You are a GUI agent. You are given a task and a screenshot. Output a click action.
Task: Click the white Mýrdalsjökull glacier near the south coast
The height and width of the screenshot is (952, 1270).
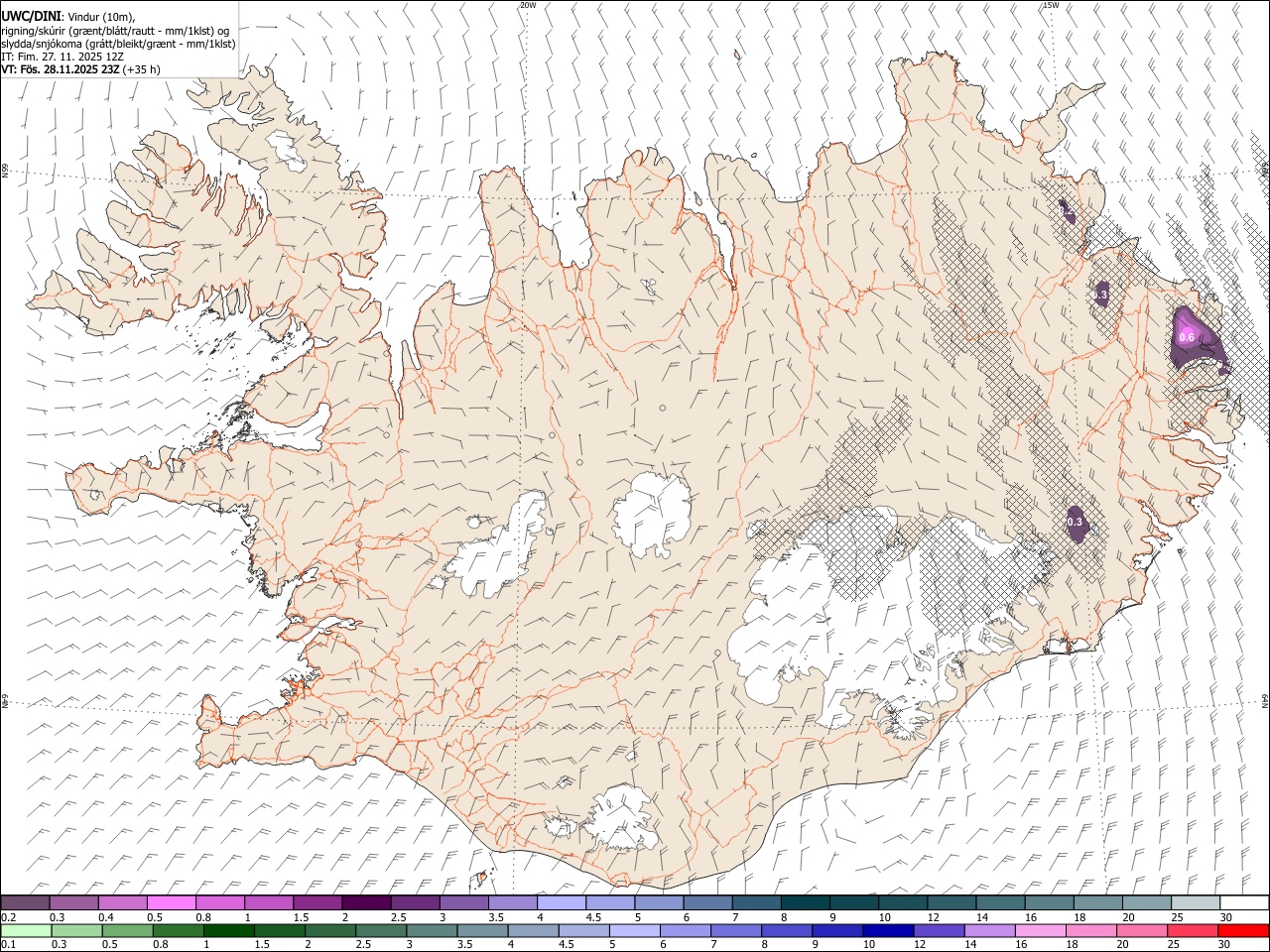(x=622, y=817)
